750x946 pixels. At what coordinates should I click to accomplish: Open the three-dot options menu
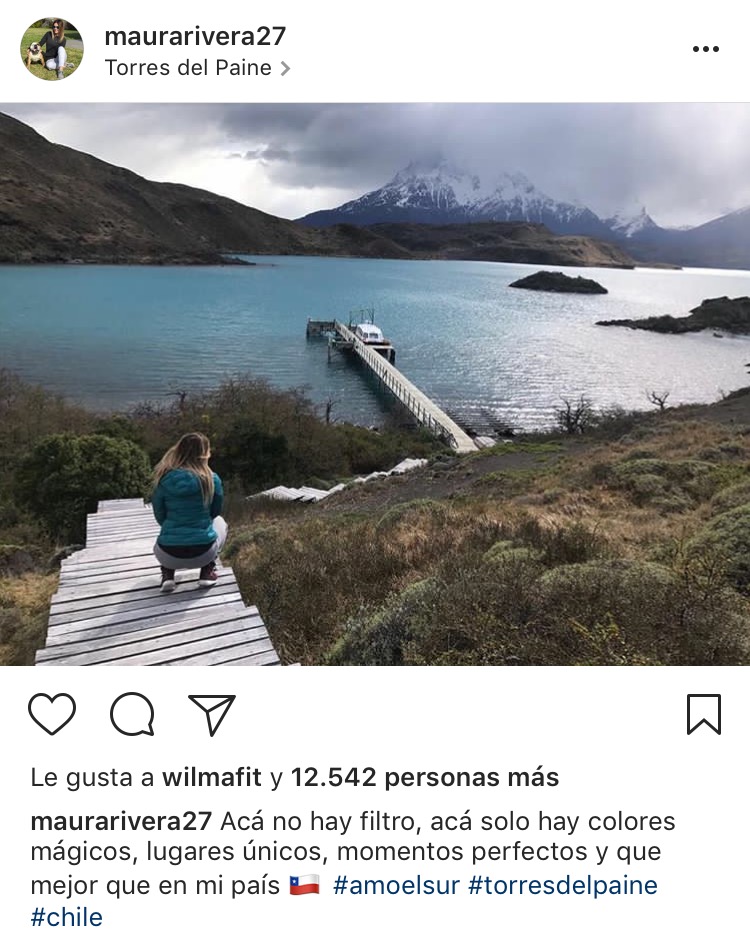pos(705,49)
